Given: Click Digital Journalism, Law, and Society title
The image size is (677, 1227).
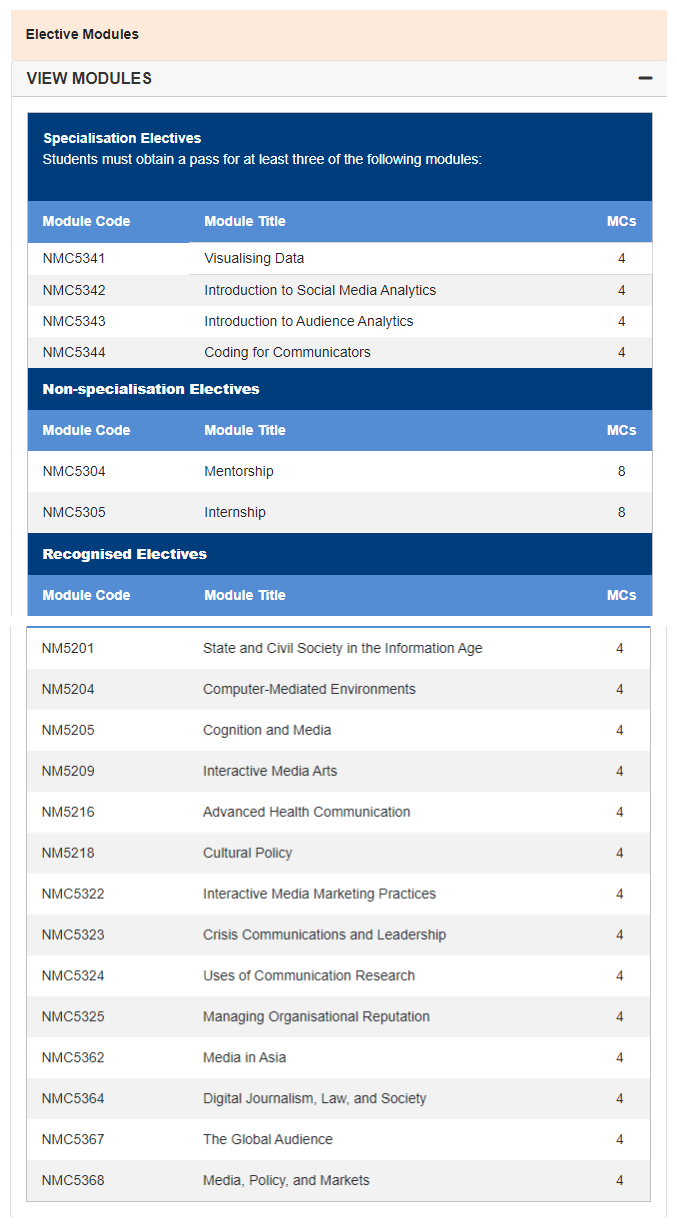Looking at the screenshot, I should click(x=315, y=1099).
